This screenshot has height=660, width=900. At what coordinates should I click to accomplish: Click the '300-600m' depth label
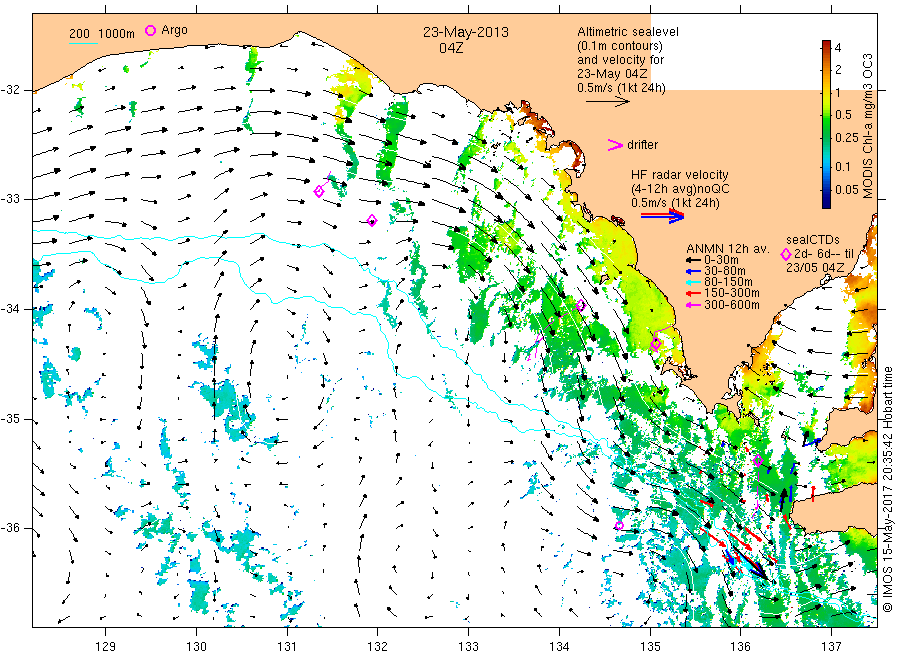pos(732,305)
